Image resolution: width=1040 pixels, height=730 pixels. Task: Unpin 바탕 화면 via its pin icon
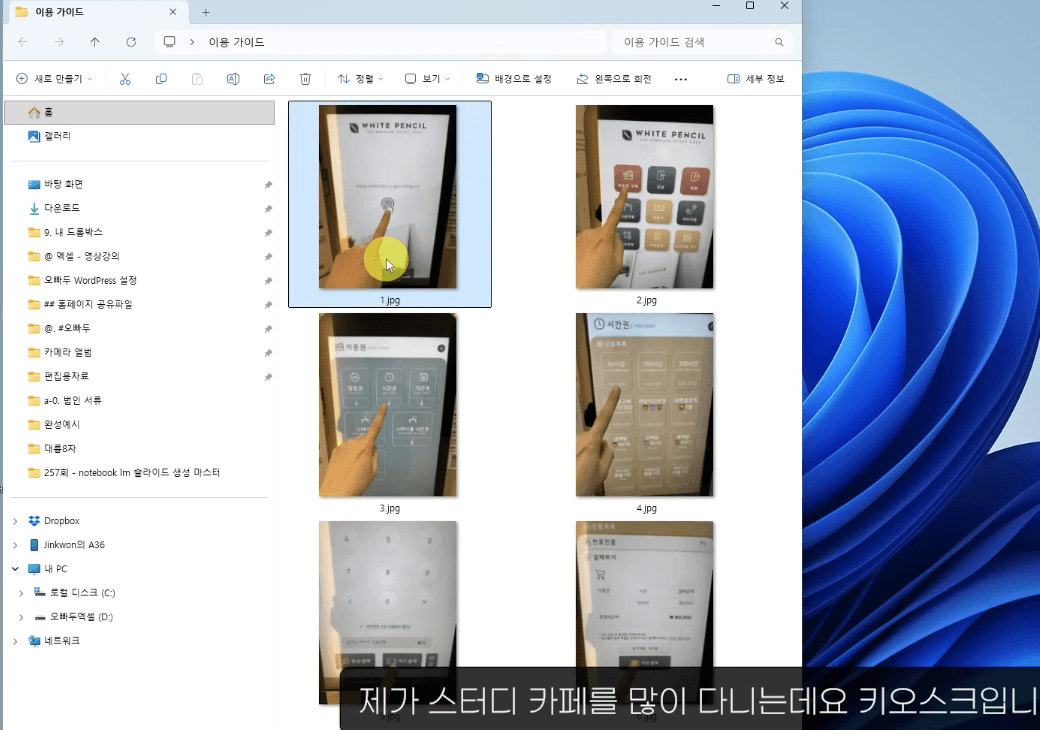click(x=268, y=185)
